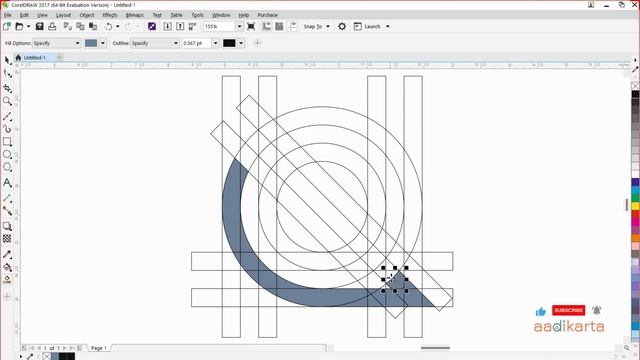
Task: Pick yellow from the color palette
Action: 636,206
